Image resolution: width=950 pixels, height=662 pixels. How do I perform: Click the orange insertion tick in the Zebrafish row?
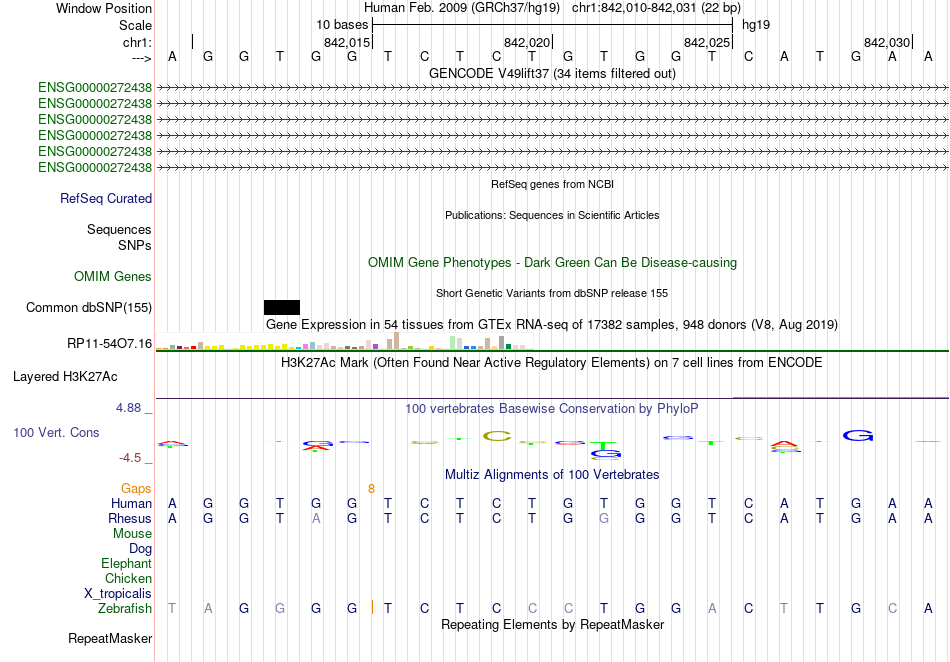372,607
